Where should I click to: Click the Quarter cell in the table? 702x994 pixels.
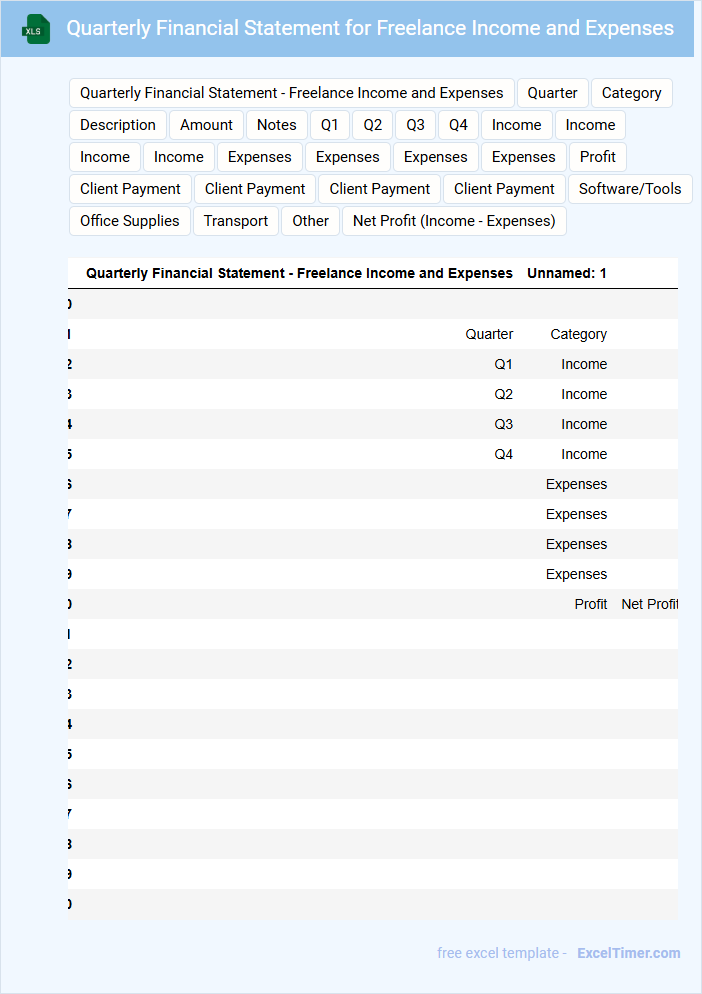489,334
